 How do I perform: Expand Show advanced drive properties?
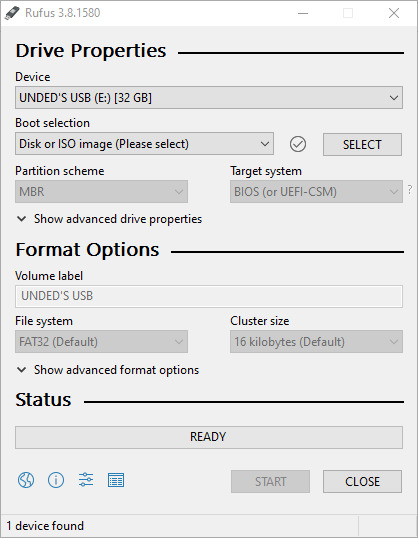[109, 219]
